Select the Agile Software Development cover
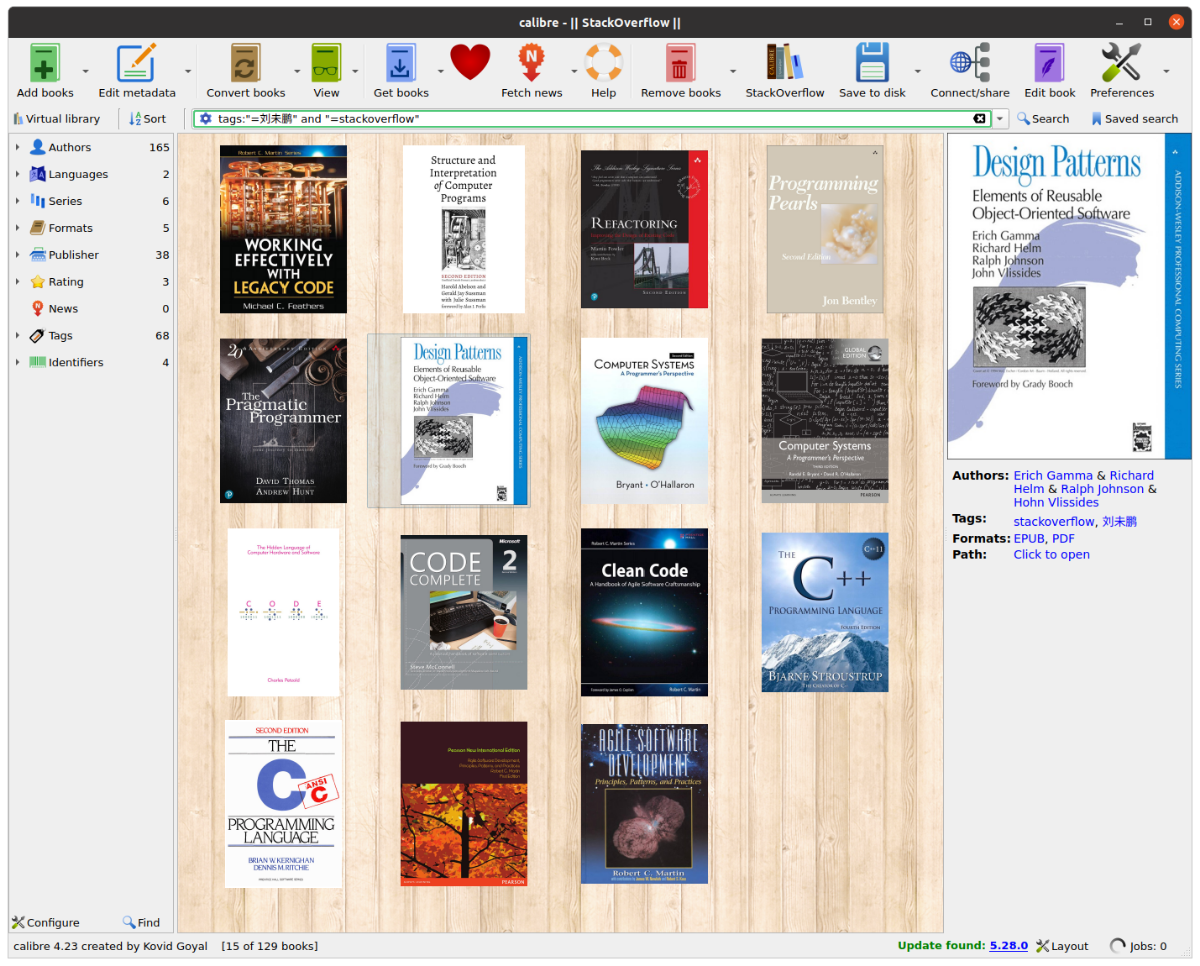Screen dimensions: 1200x966 [644, 804]
